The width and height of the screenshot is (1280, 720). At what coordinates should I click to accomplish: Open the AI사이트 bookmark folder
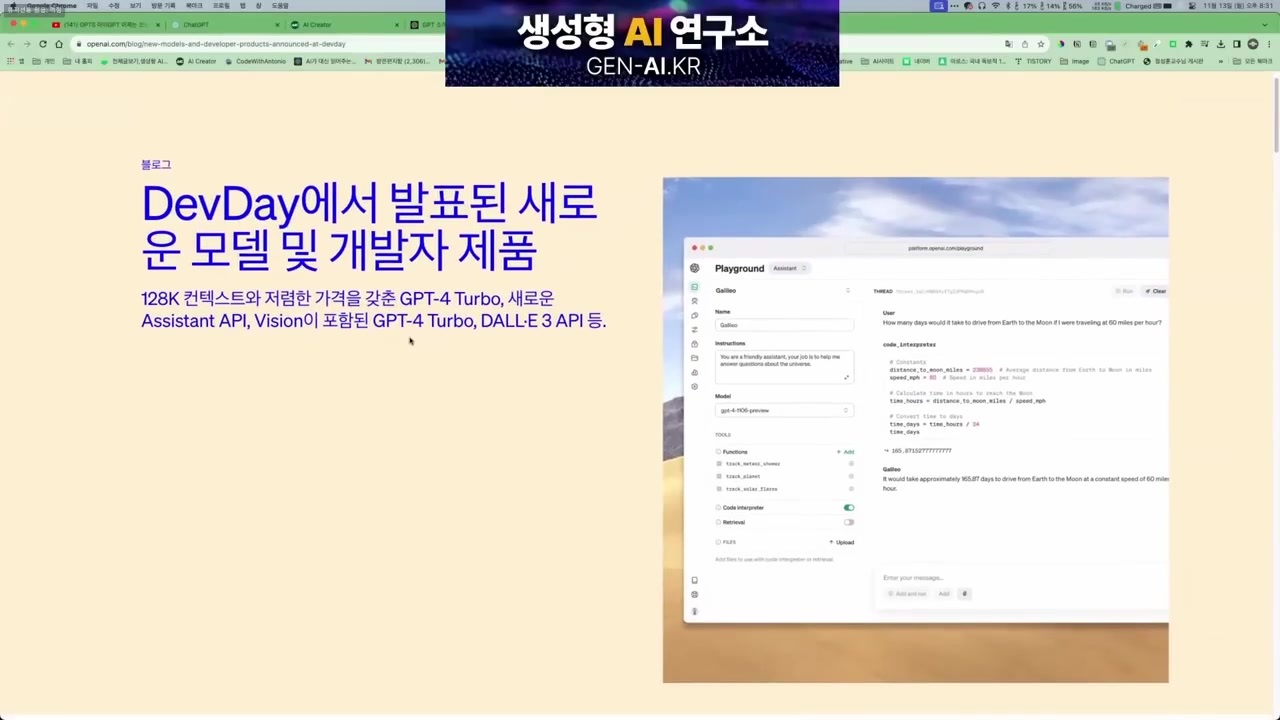878,61
